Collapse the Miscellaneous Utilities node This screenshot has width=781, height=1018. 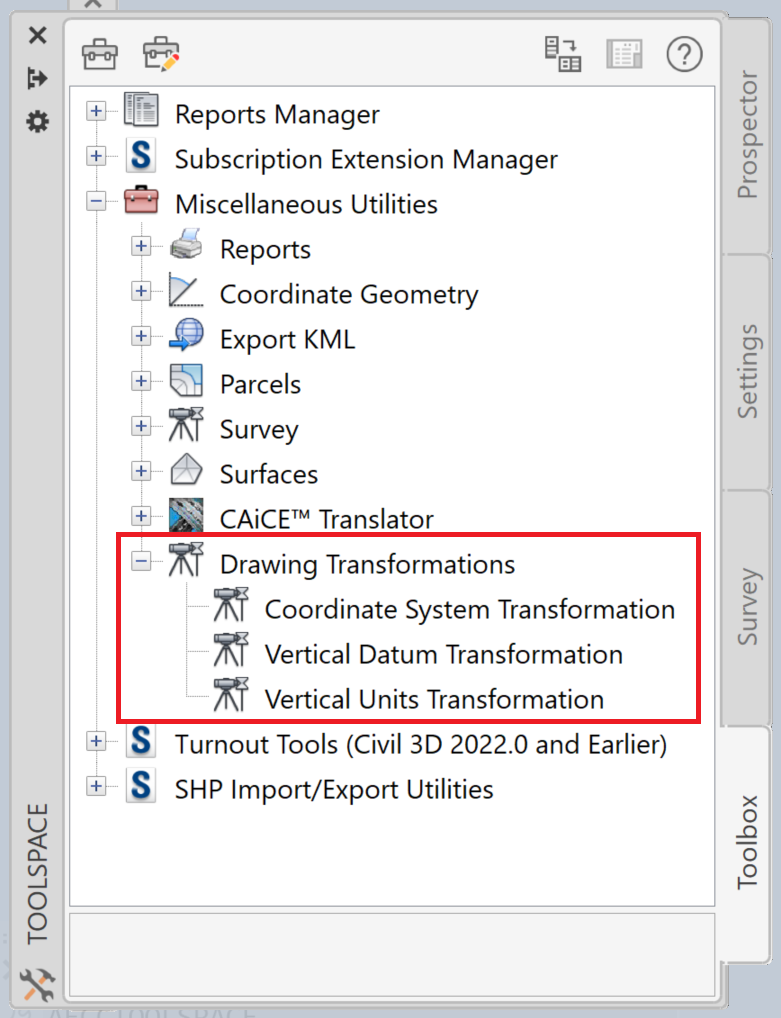pos(96,202)
